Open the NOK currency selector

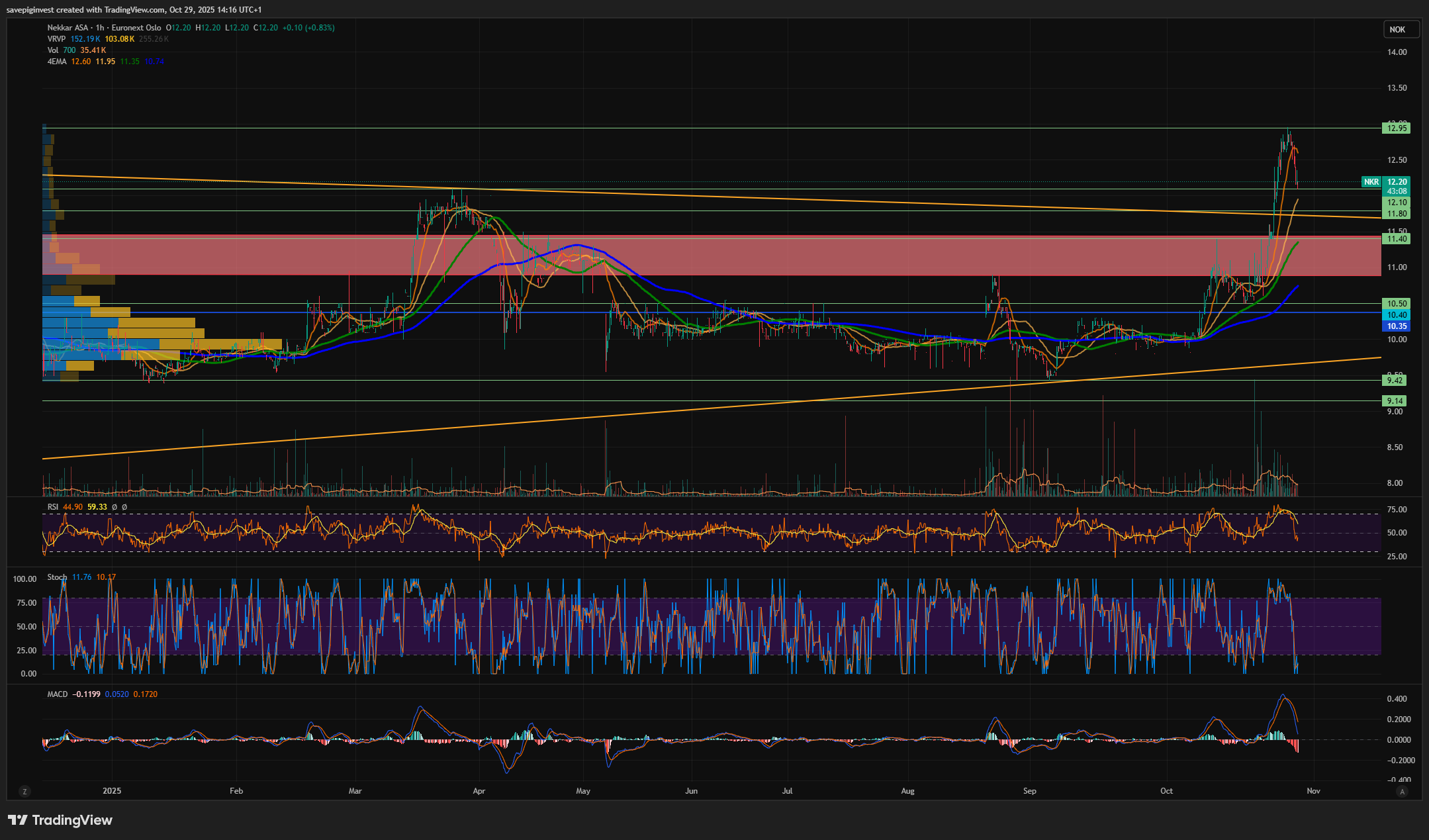pyautogui.click(x=1401, y=29)
